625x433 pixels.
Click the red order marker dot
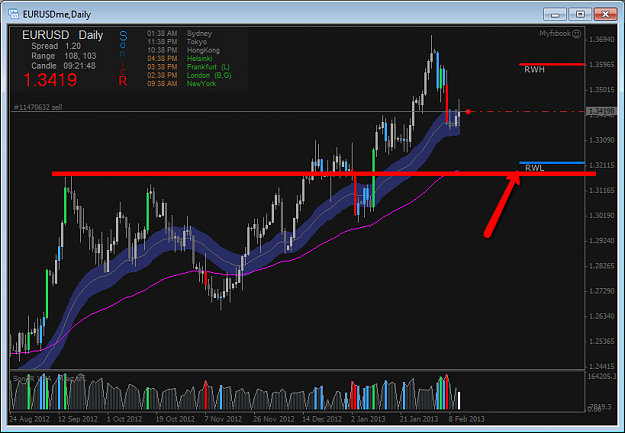[x=468, y=112]
